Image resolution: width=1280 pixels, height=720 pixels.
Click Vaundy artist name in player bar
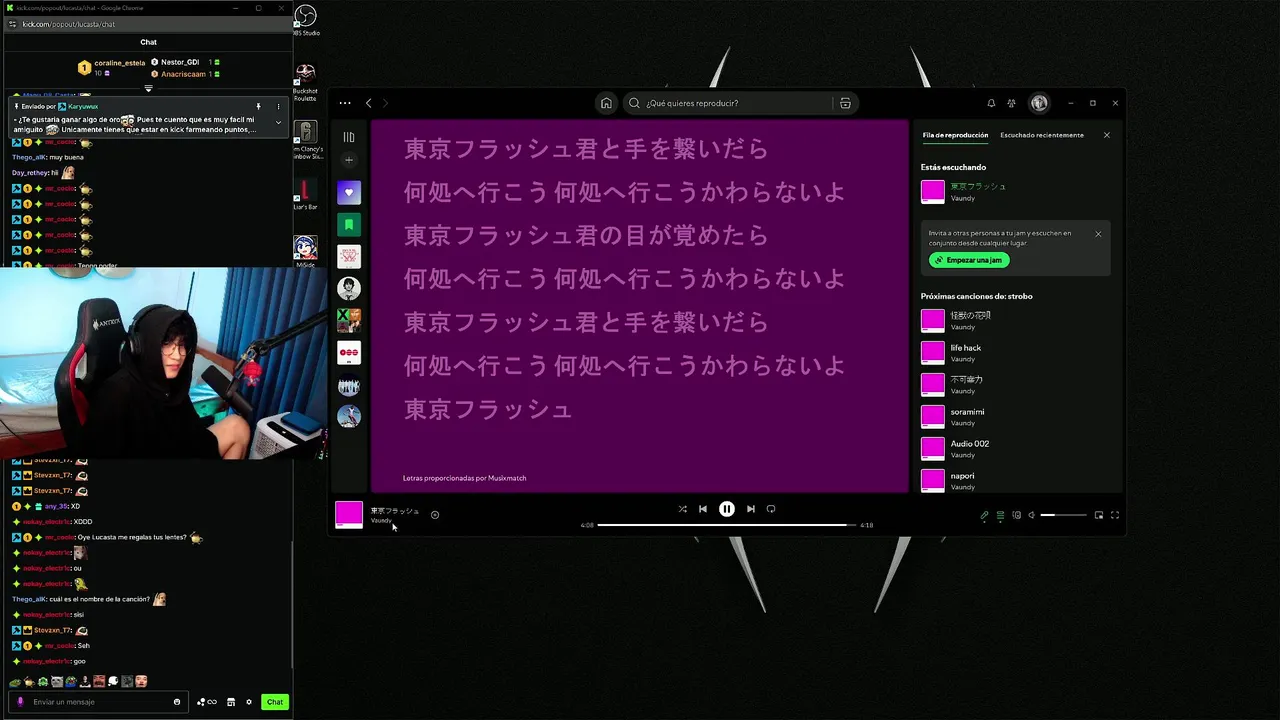[x=381, y=521]
